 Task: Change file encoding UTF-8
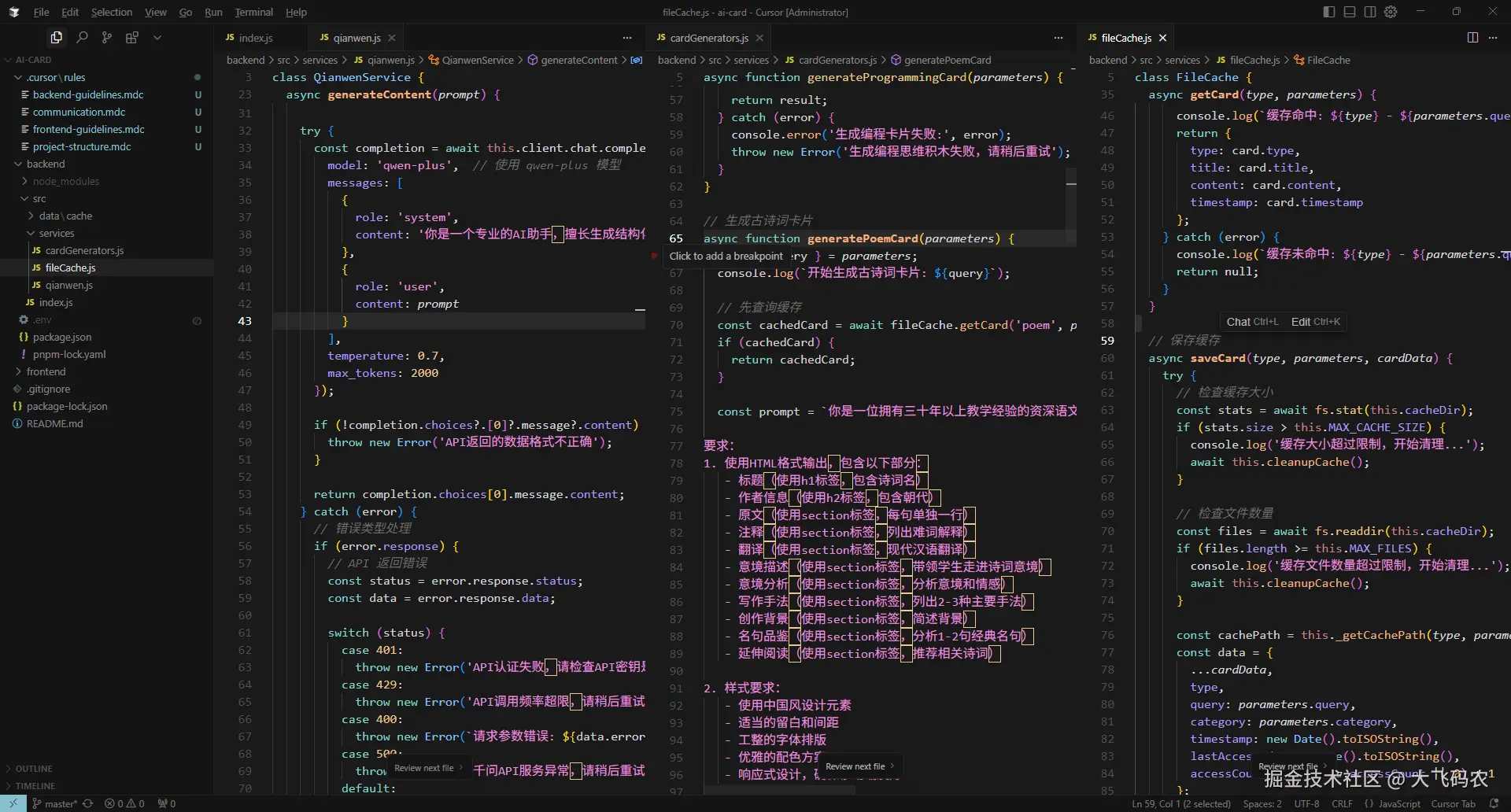[x=1306, y=803]
